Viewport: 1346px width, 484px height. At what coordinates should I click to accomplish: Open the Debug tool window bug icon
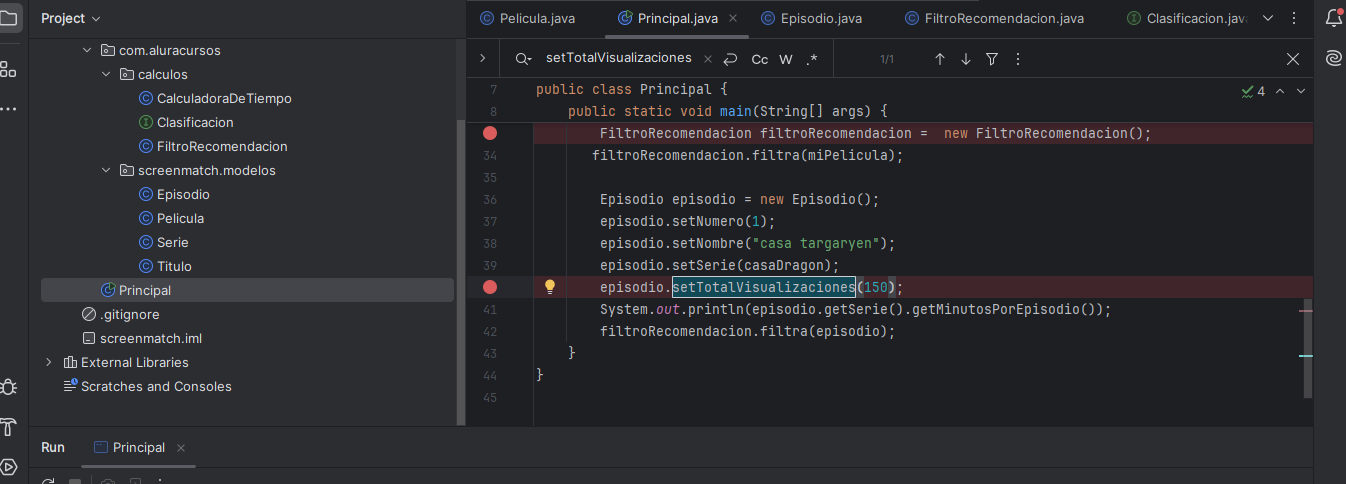point(8,387)
